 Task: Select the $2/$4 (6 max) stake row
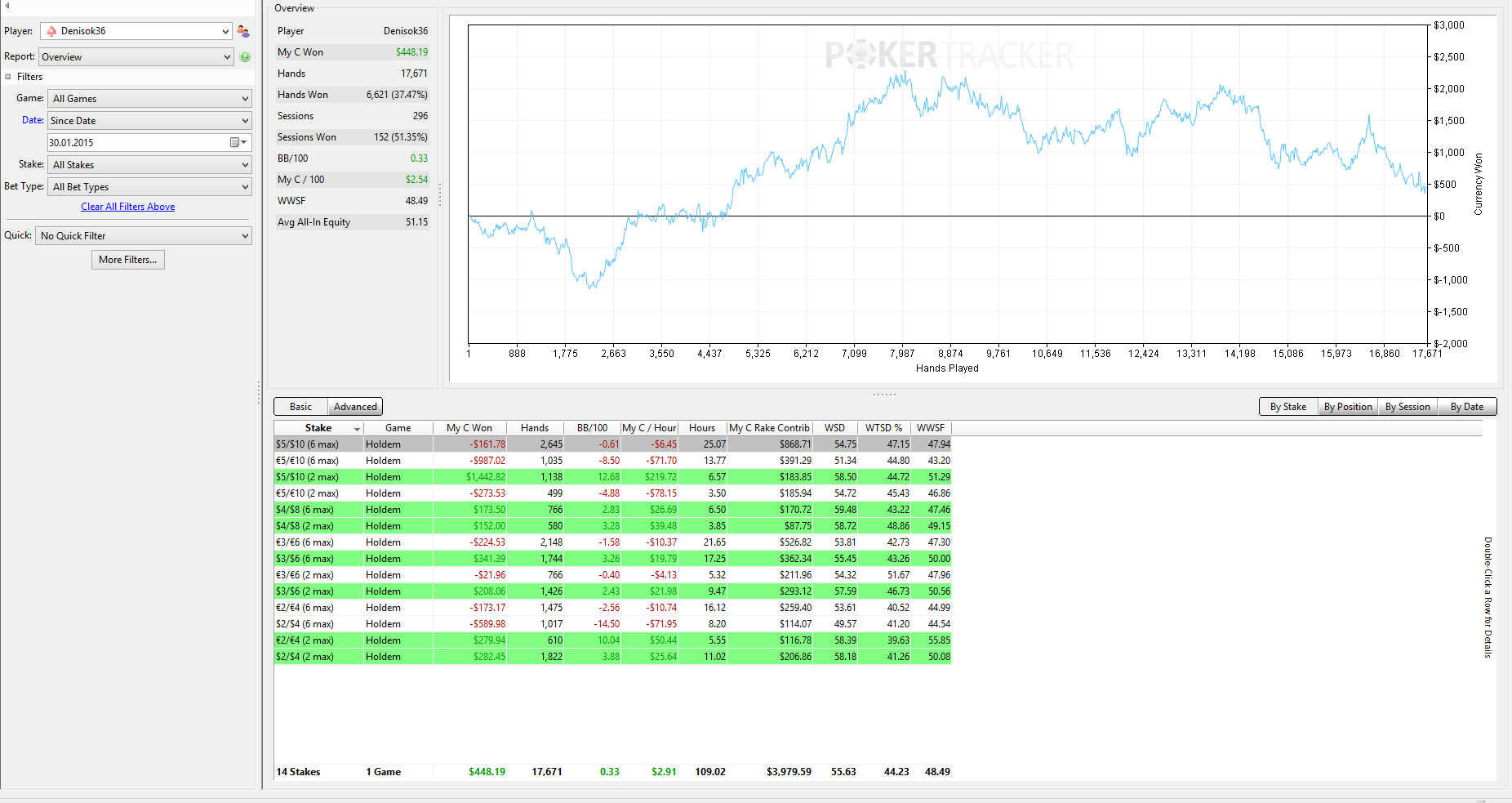[x=612, y=624]
